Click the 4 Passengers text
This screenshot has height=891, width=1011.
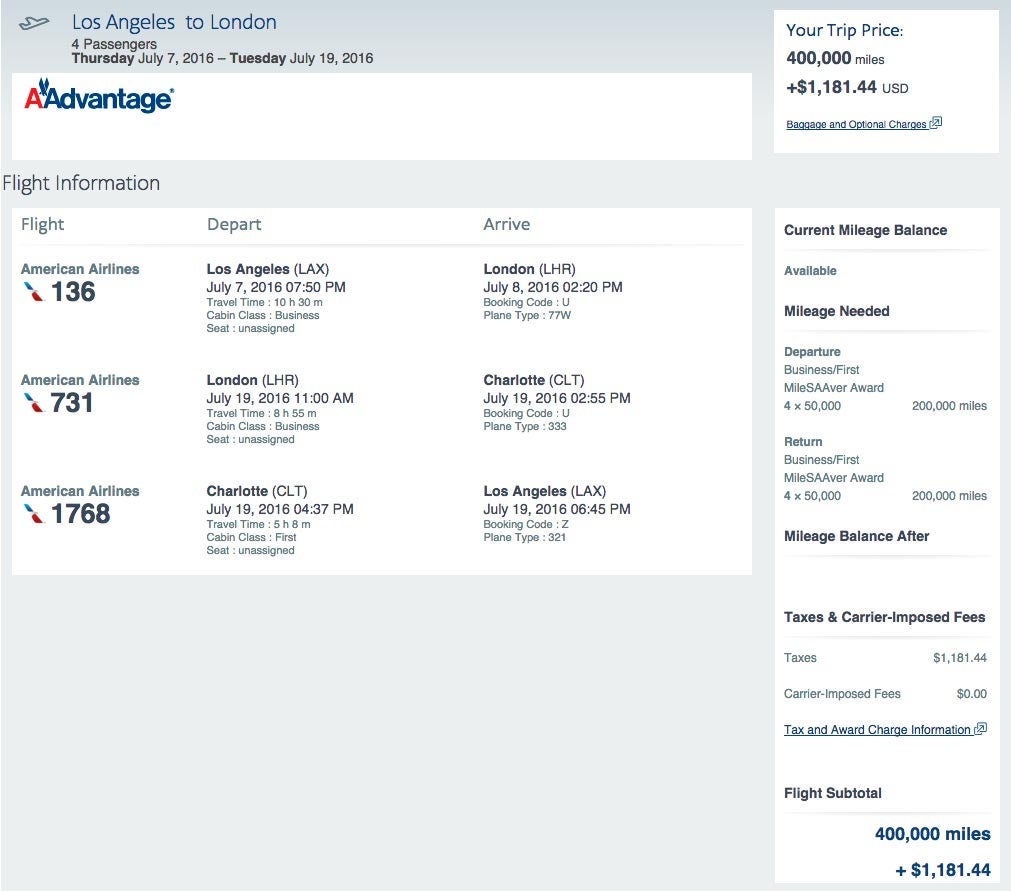coord(114,44)
